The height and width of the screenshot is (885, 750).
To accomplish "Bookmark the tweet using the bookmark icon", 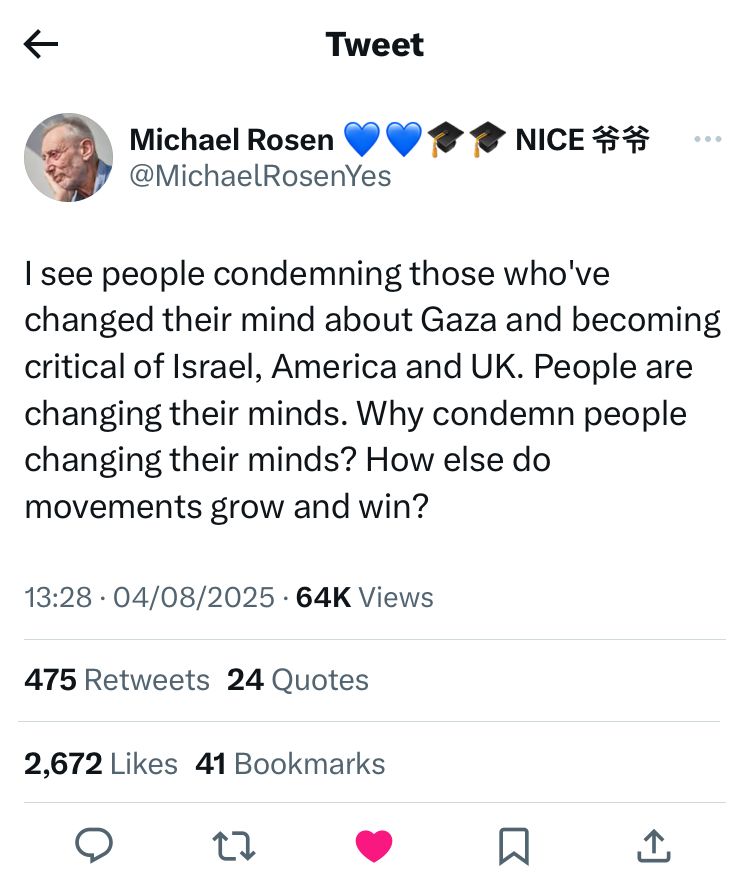I will click(x=513, y=845).
